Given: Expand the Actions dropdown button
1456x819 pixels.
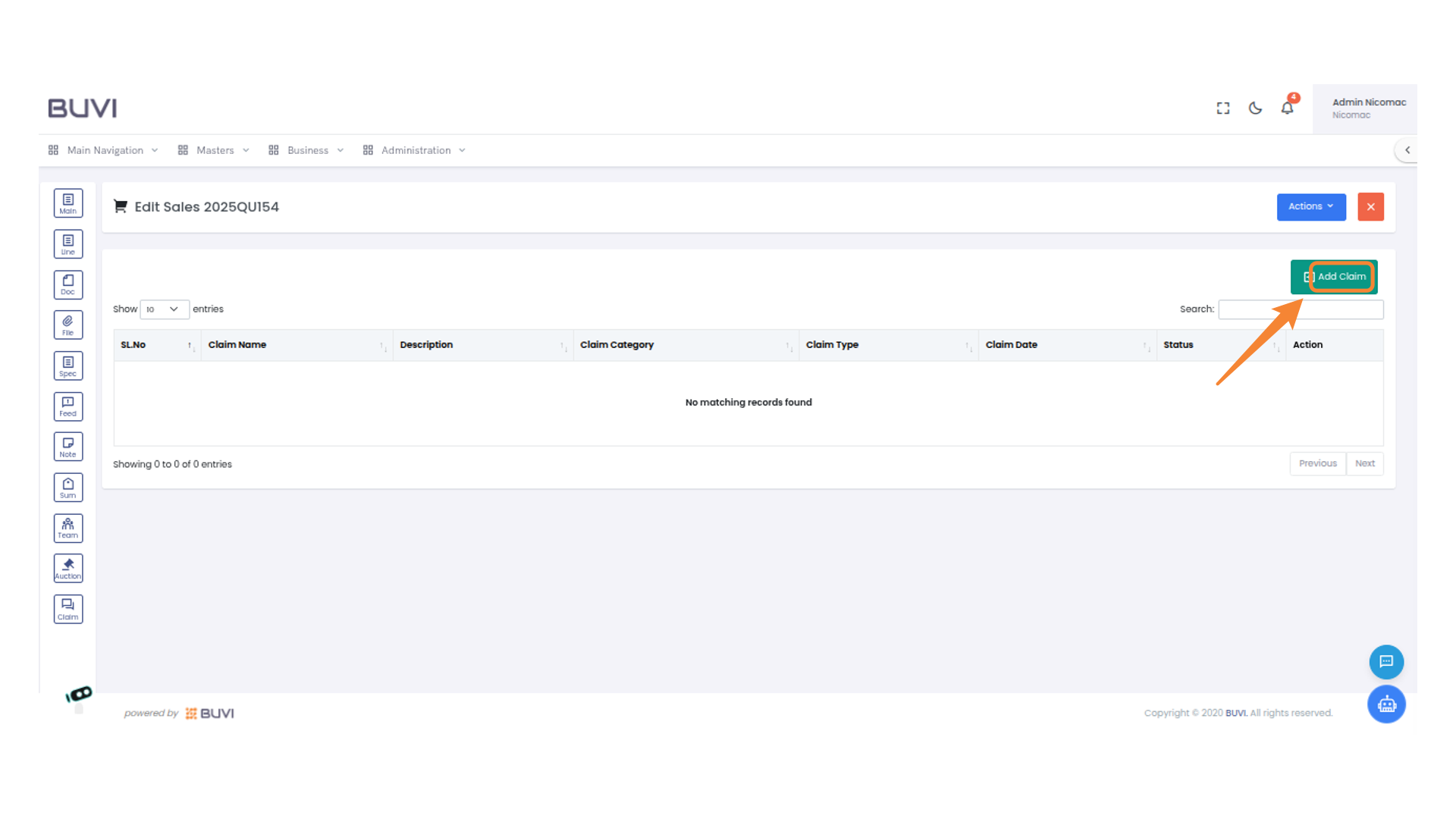Looking at the screenshot, I should (x=1310, y=206).
